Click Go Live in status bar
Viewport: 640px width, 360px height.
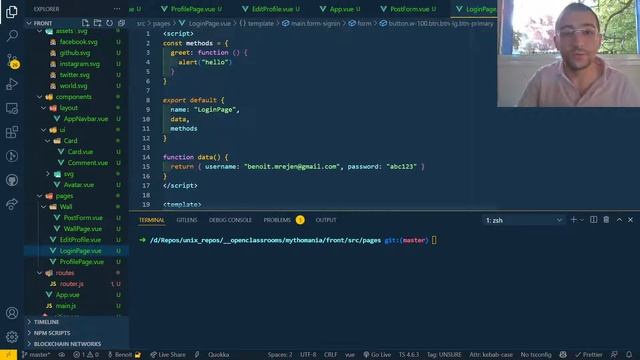click(377, 355)
